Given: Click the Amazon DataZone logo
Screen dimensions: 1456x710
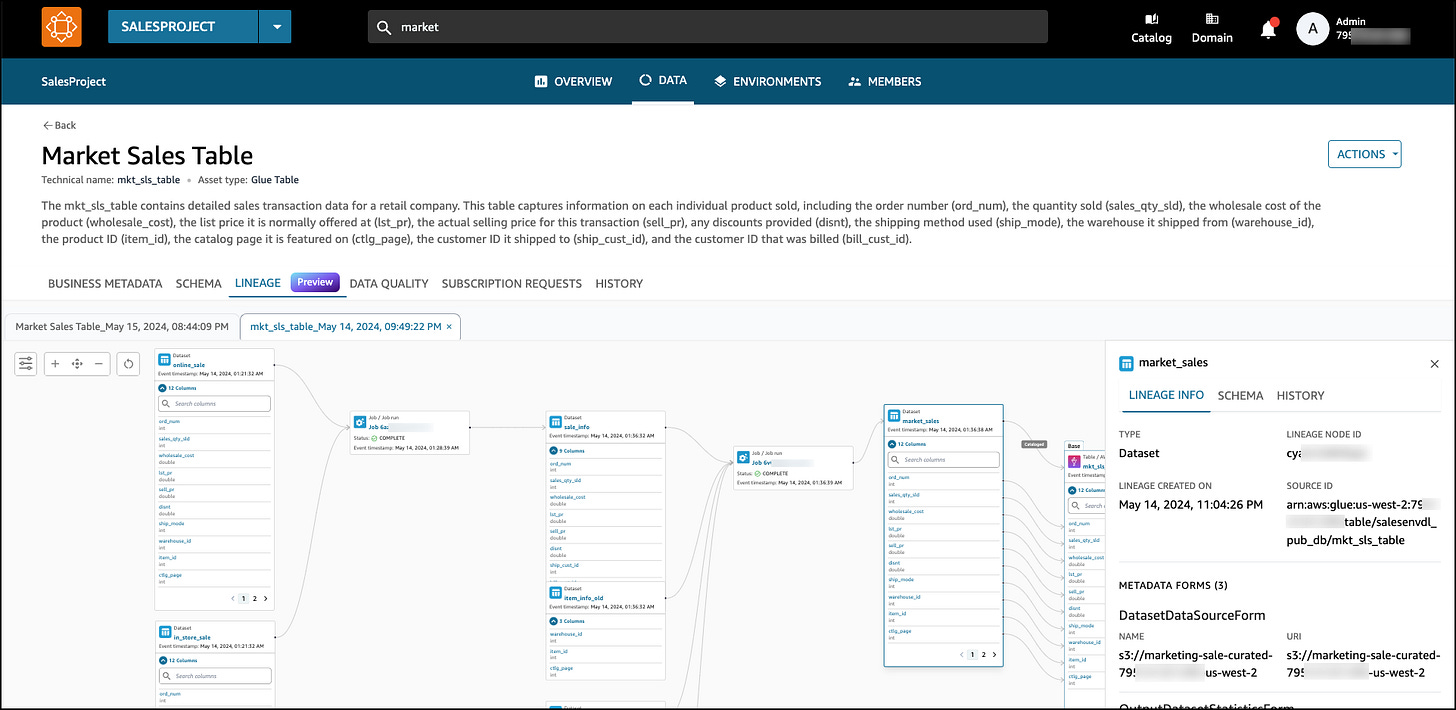Looking at the screenshot, I should 61,26.
